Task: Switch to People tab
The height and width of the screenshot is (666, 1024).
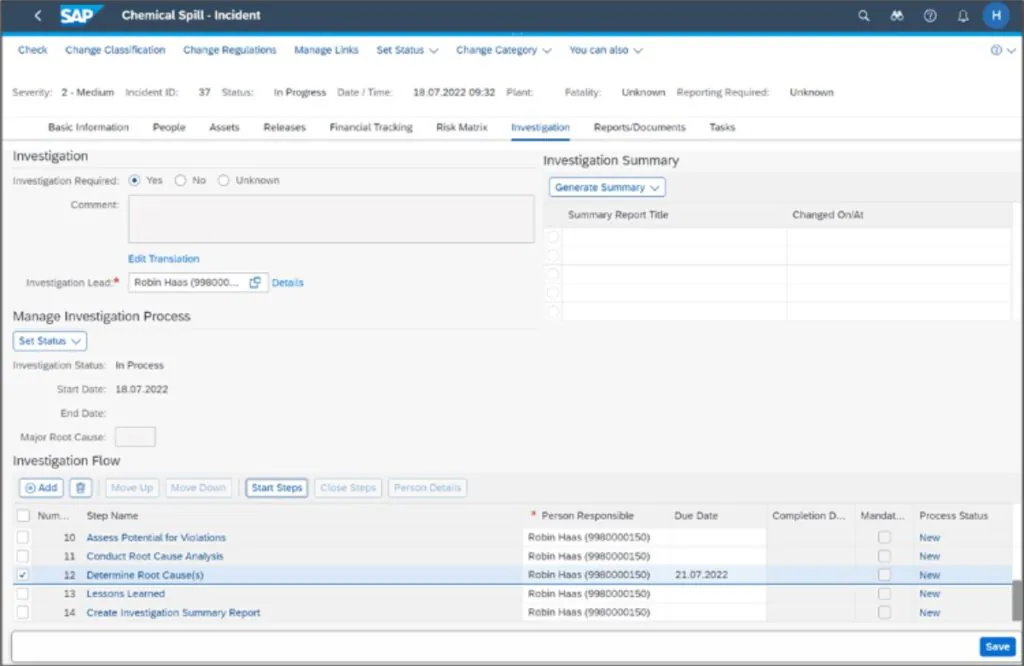Action: pos(169,127)
